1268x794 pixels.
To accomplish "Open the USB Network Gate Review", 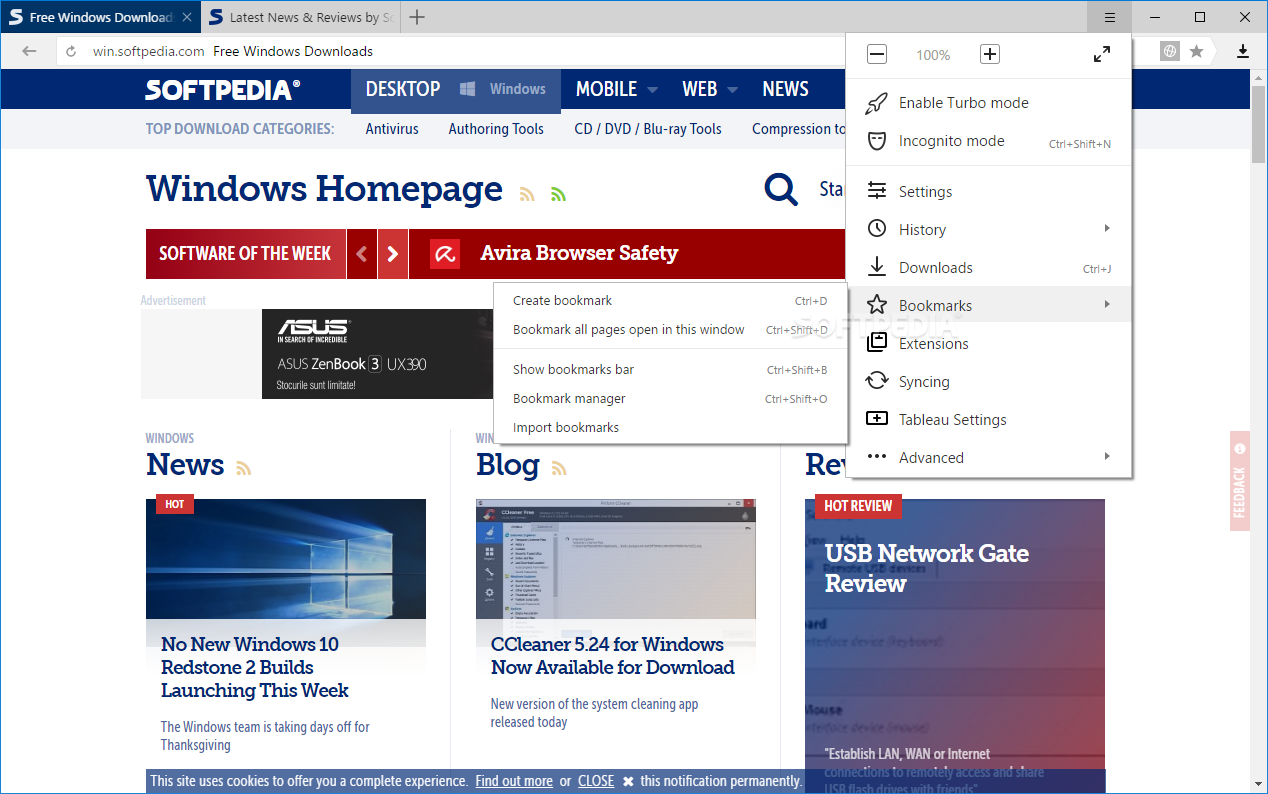I will coord(926,568).
